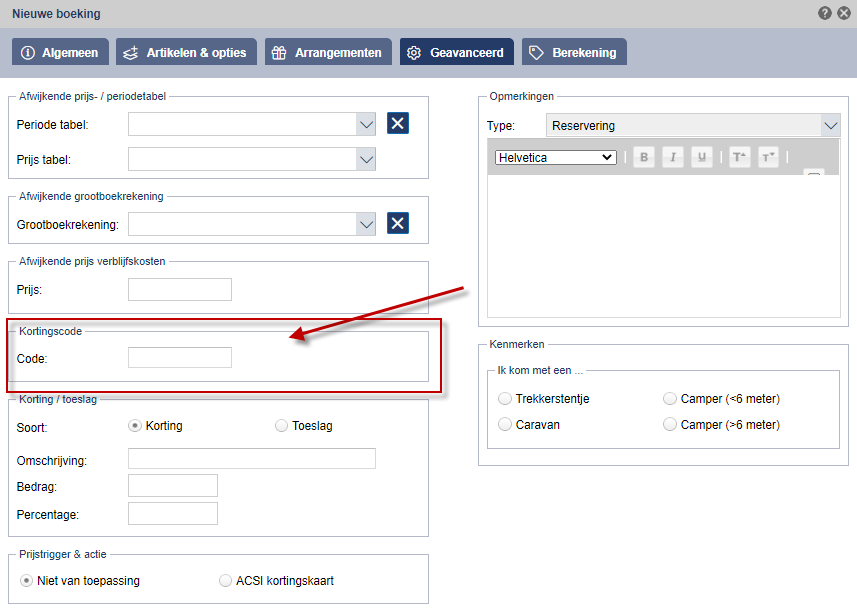Expand the Grootboekrekening dropdown
The width and height of the screenshot is (857, 615).
coord(366,225)
